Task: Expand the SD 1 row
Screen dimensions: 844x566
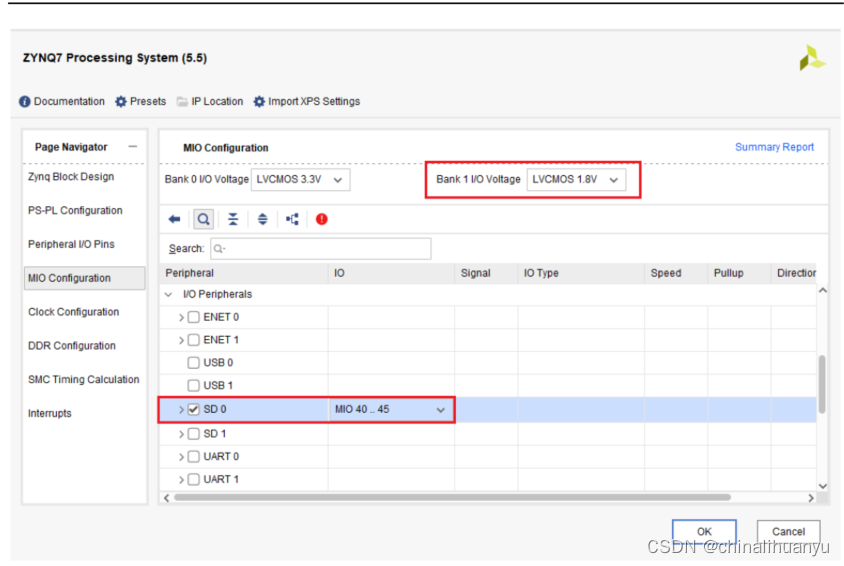Action: tap(181, 434)
